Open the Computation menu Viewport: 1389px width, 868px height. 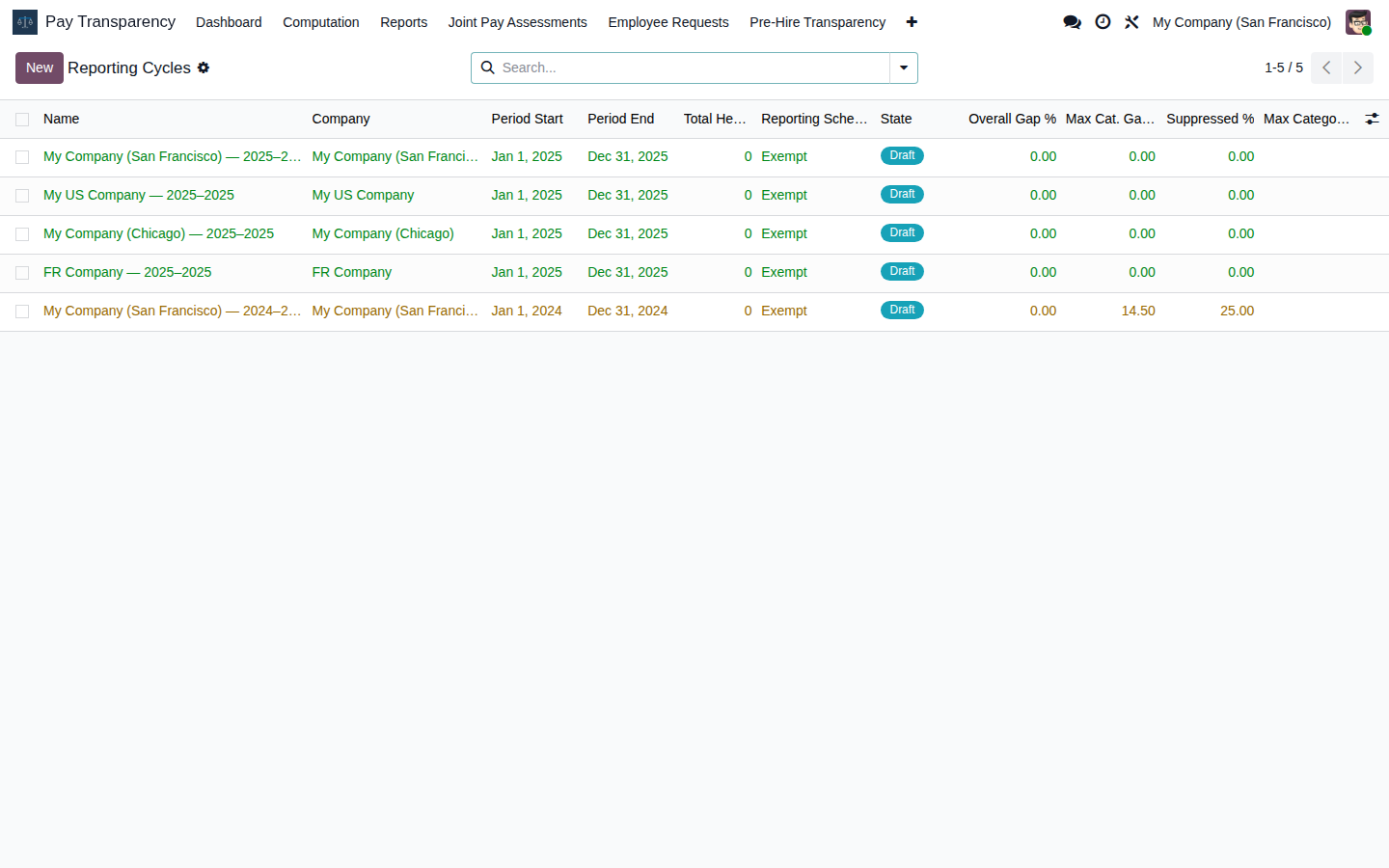(321, 22)
